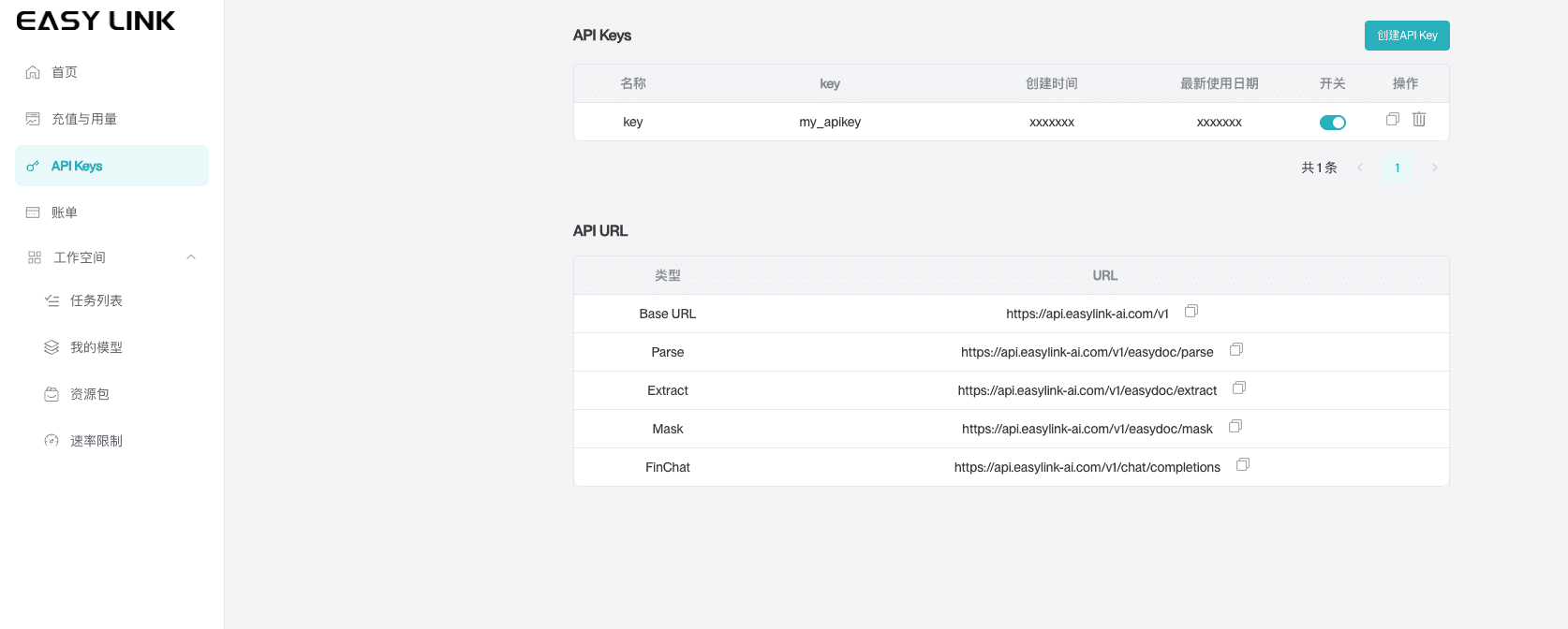Open 任务列表 task list

point(96,300)
